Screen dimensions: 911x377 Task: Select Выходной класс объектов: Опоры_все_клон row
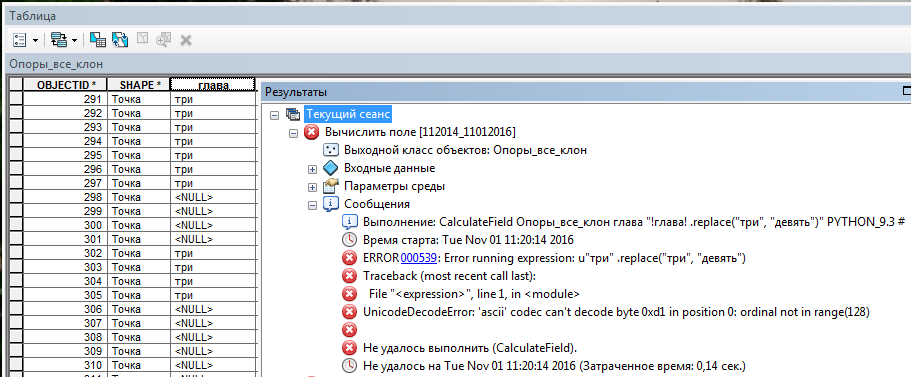click(465, 150)
